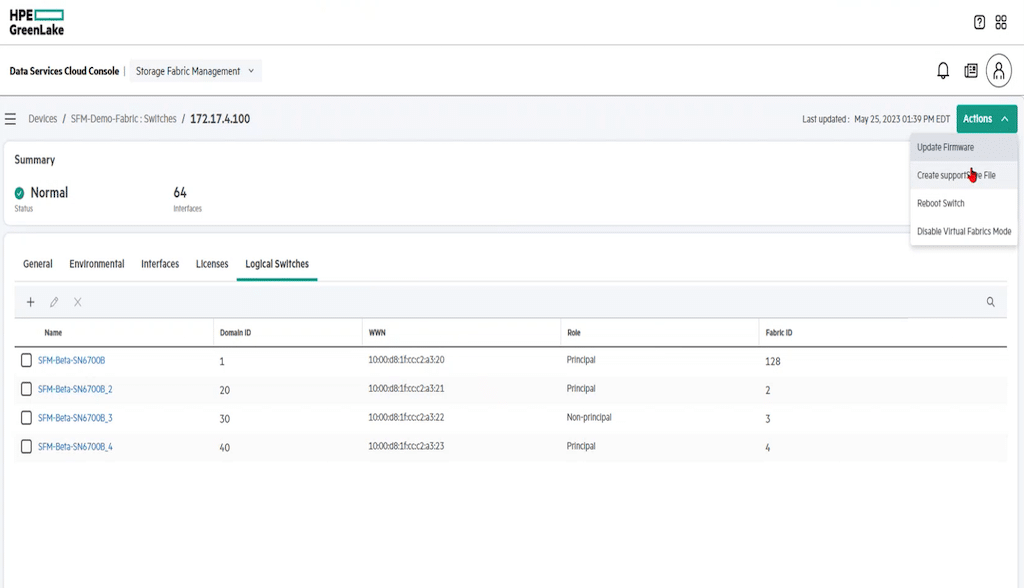Collapse the Actions dropdown button
The height and width of the screenshot is (588, 1024).
pyautogui.click(x=986, y=119)
